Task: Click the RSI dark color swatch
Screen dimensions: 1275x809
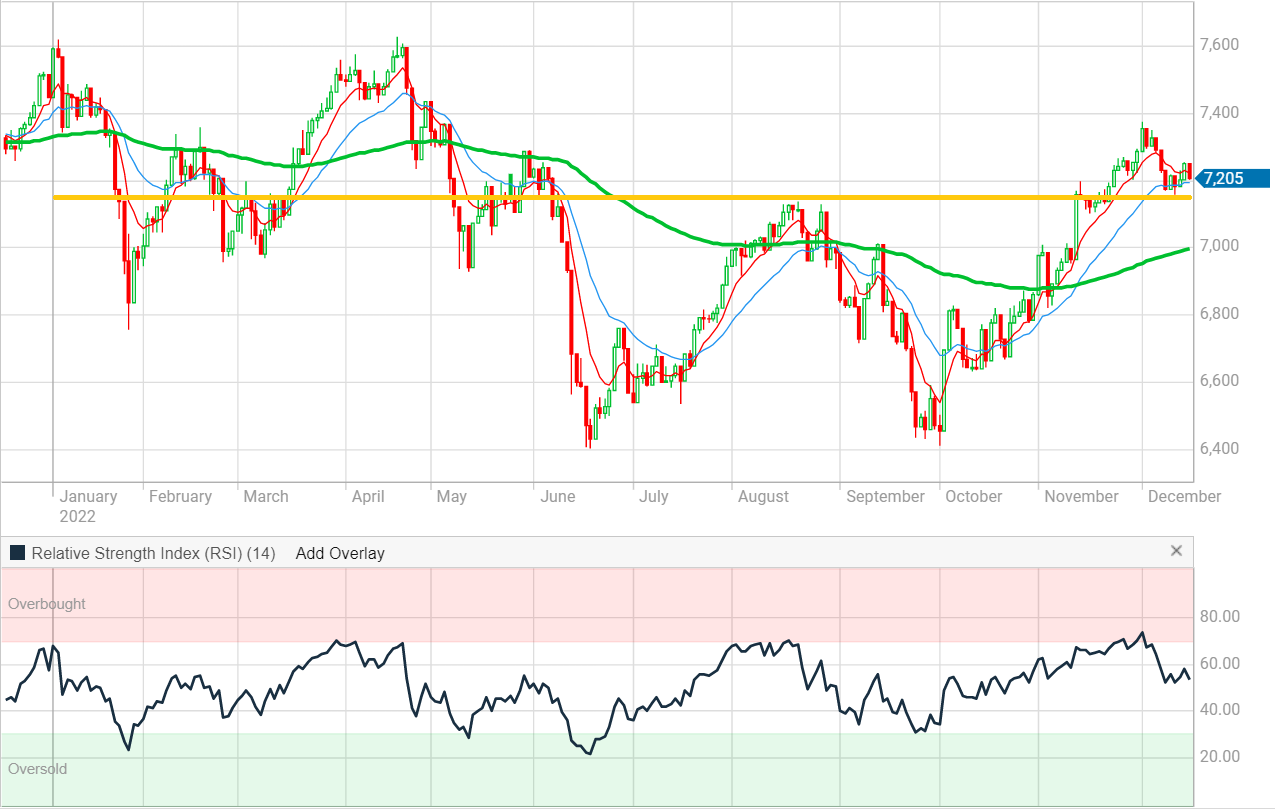Action: coord(17,552)
